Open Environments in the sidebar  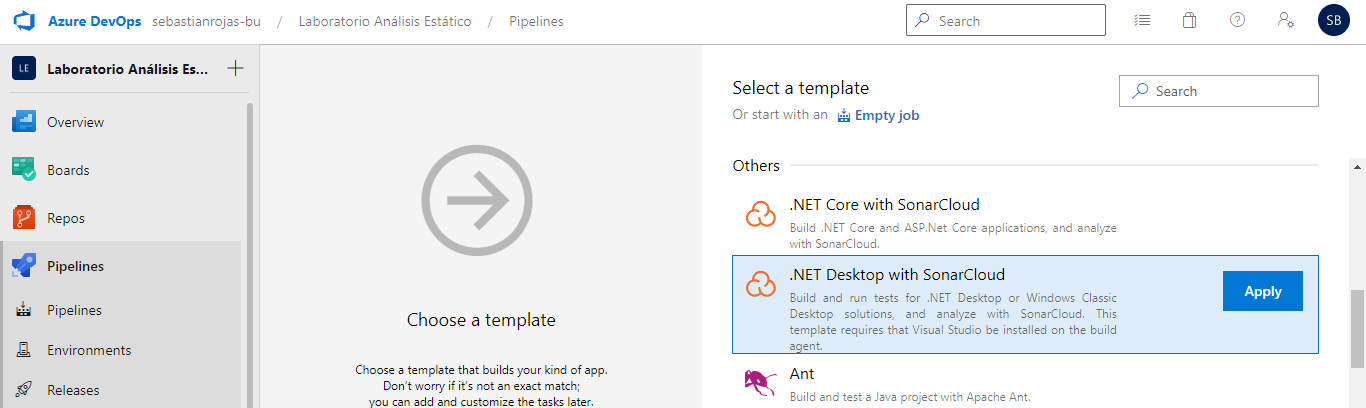[x=89, y=350]
